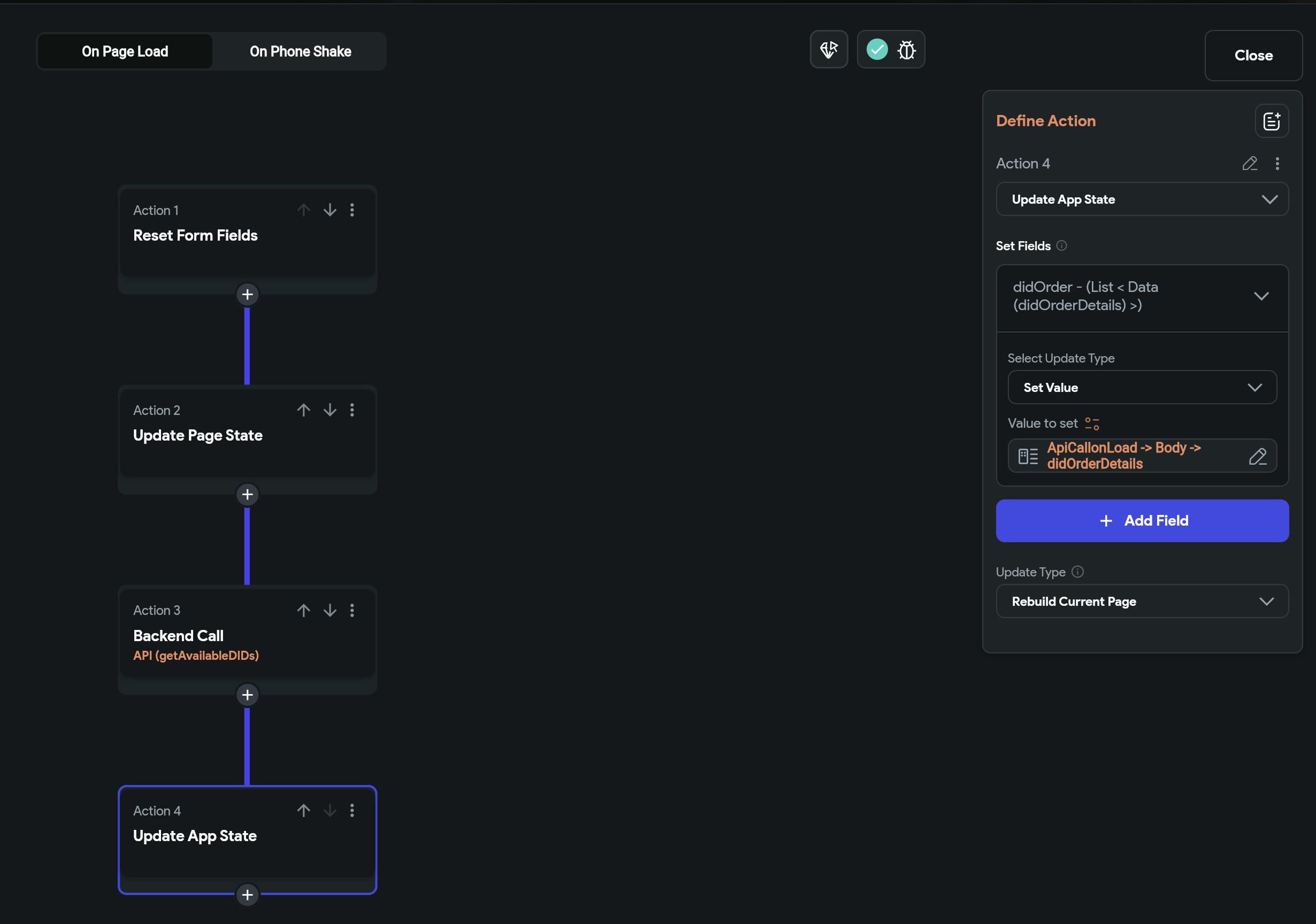Open the Set Value update type dropdown

(1141, 388)
